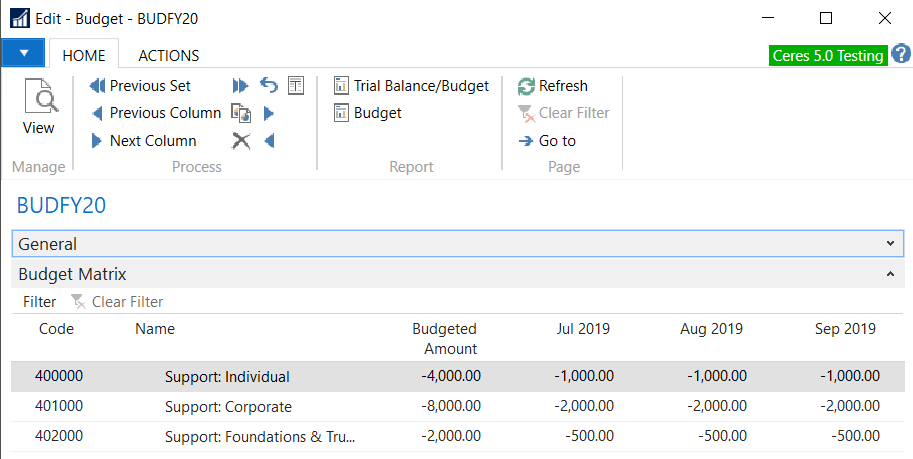The image size is (913, 459).
Task: Click the View document icon
Action: tap(38, 98)
